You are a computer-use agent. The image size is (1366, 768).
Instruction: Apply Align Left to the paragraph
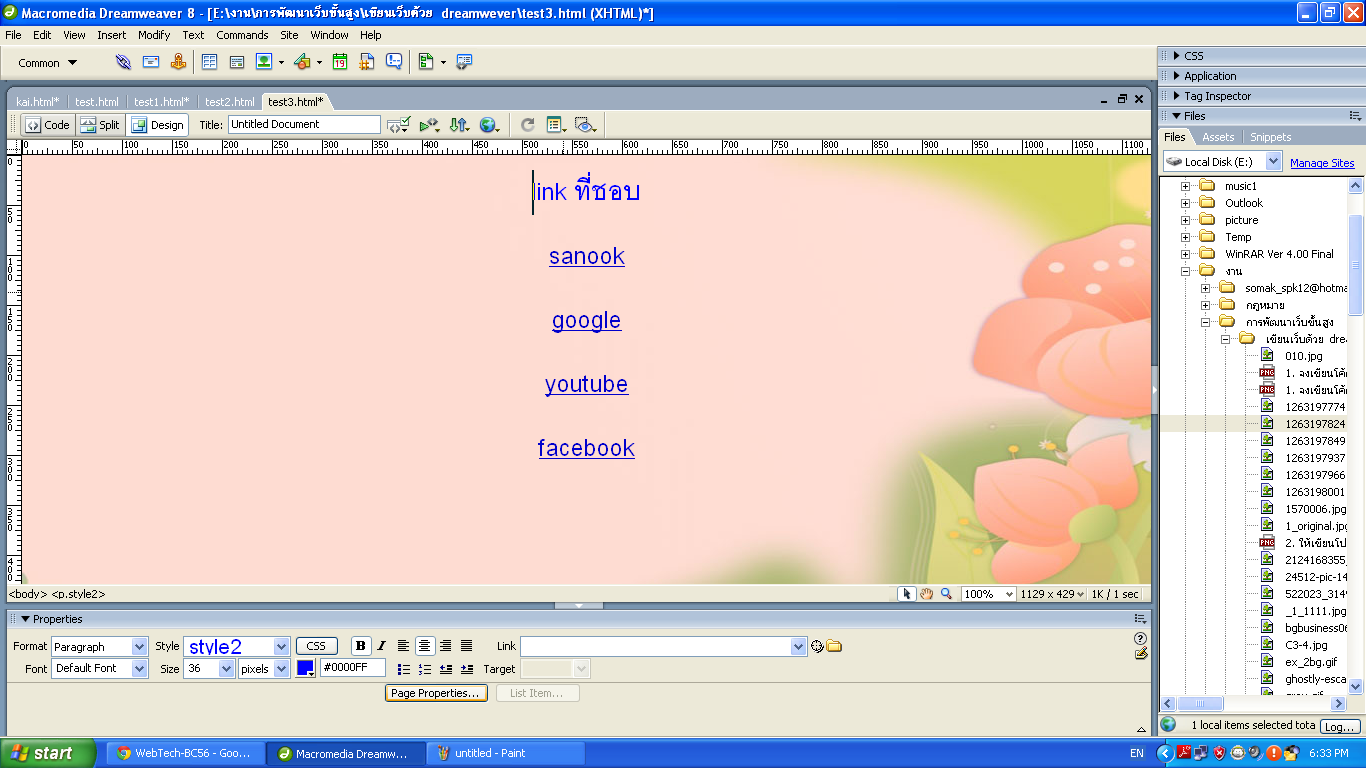(403, 646)
